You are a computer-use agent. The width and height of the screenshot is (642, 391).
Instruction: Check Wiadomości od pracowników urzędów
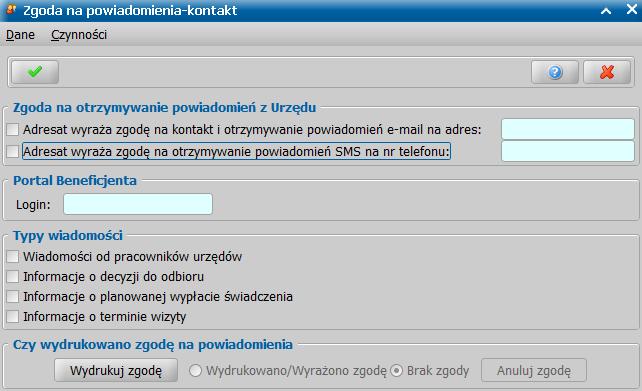[x=13, y=256]
